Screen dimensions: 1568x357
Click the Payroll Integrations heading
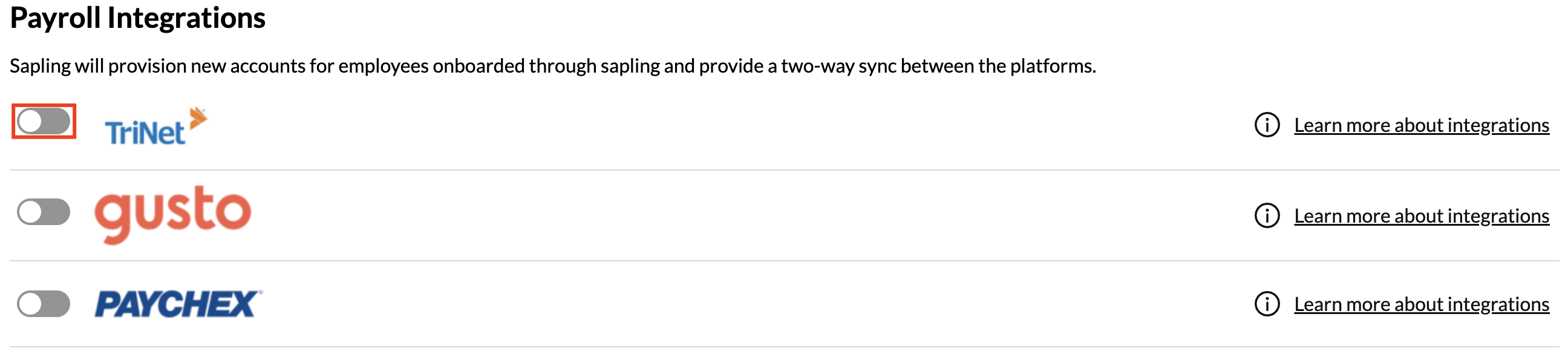(137, 18)
